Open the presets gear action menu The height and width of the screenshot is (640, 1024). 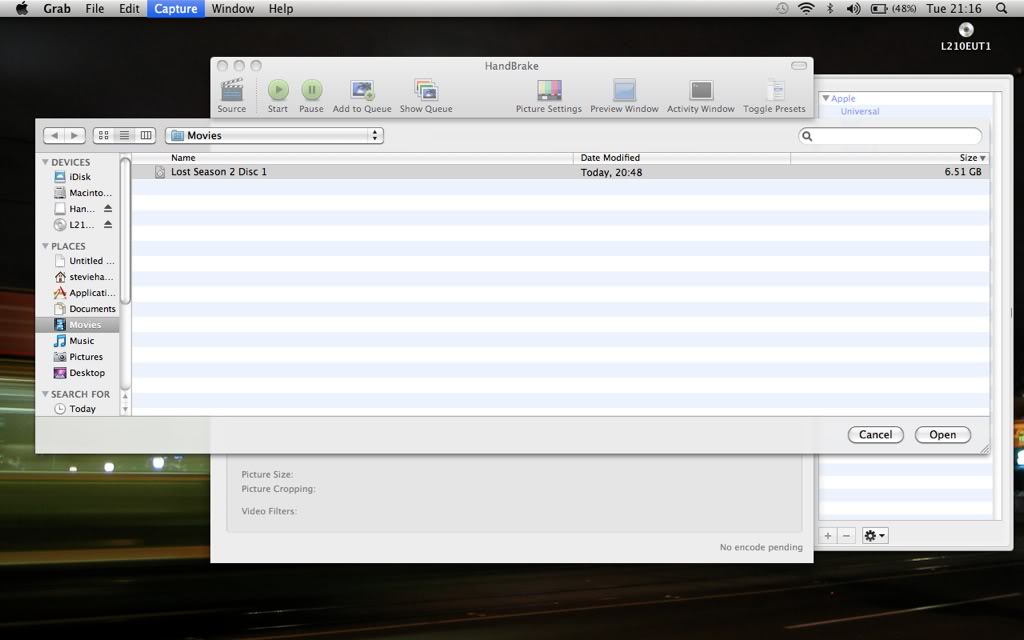[875, 536]
